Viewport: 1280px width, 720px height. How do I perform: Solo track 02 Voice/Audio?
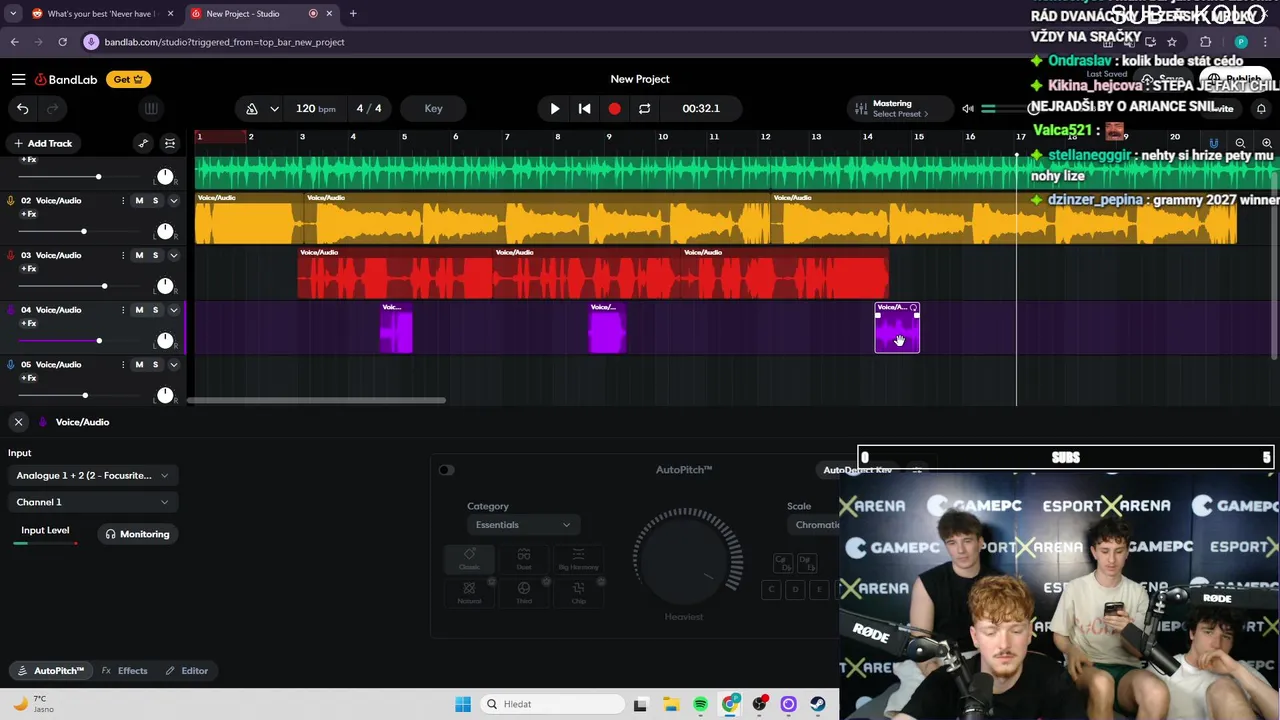point(155,200)
